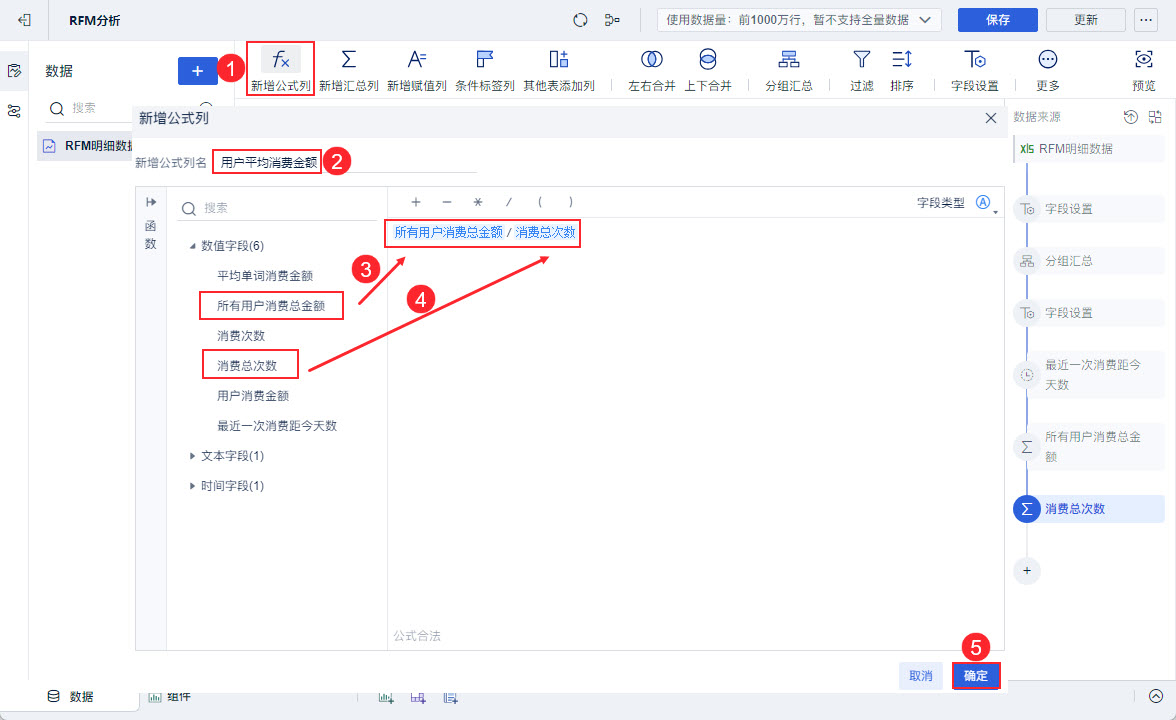Image resolution: width=1176 pixels, height=720 pixels.
Task: Click the 预览 preview icon
Action: click(x=1144, y=59)
